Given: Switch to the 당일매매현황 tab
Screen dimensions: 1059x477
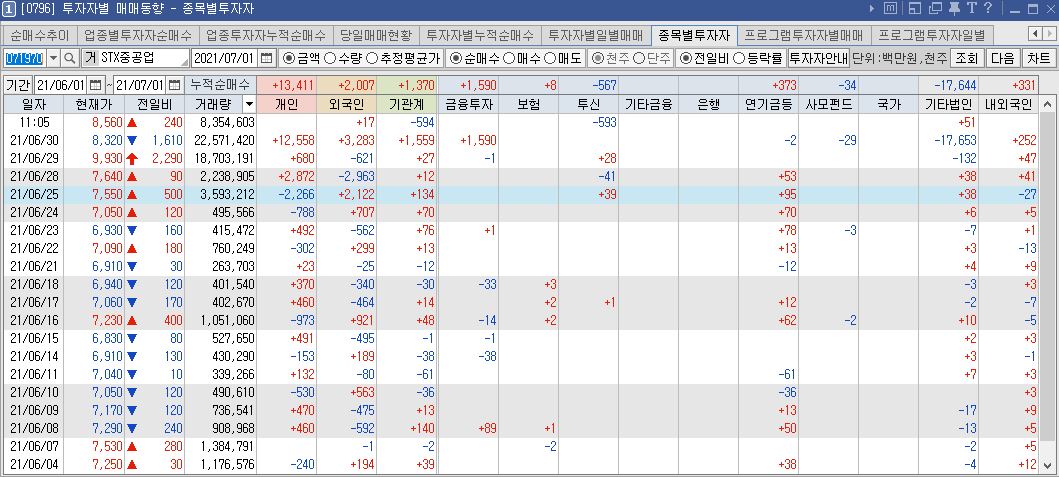Looking at the screenshot, I should (376, 34).
